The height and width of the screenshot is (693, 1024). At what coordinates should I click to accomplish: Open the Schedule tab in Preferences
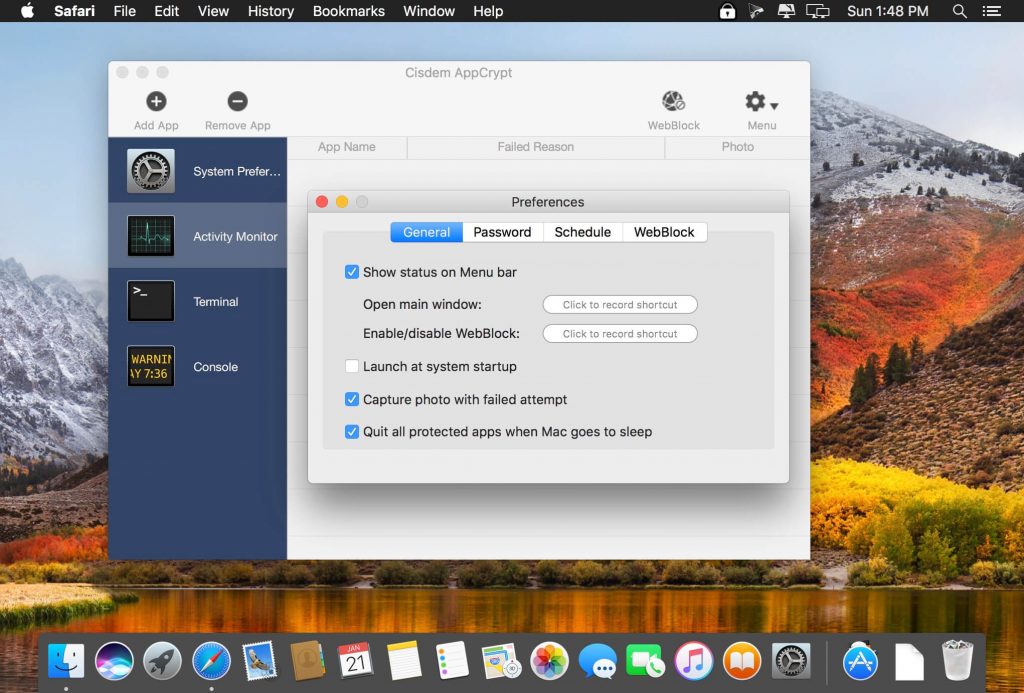point(582,231)
